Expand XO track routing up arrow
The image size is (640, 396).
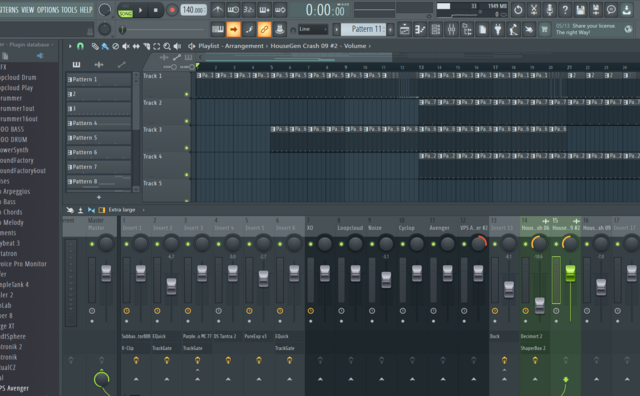[320, 379]
